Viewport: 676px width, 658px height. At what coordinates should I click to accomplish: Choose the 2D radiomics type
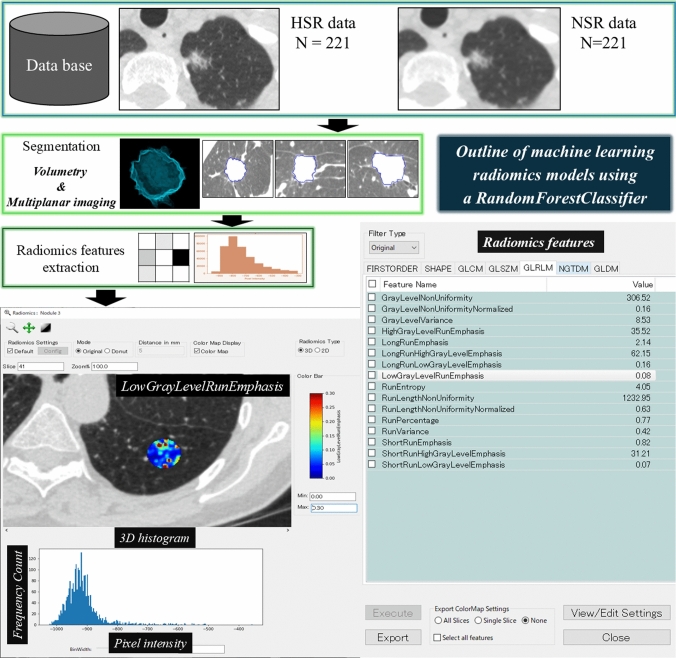317,351
